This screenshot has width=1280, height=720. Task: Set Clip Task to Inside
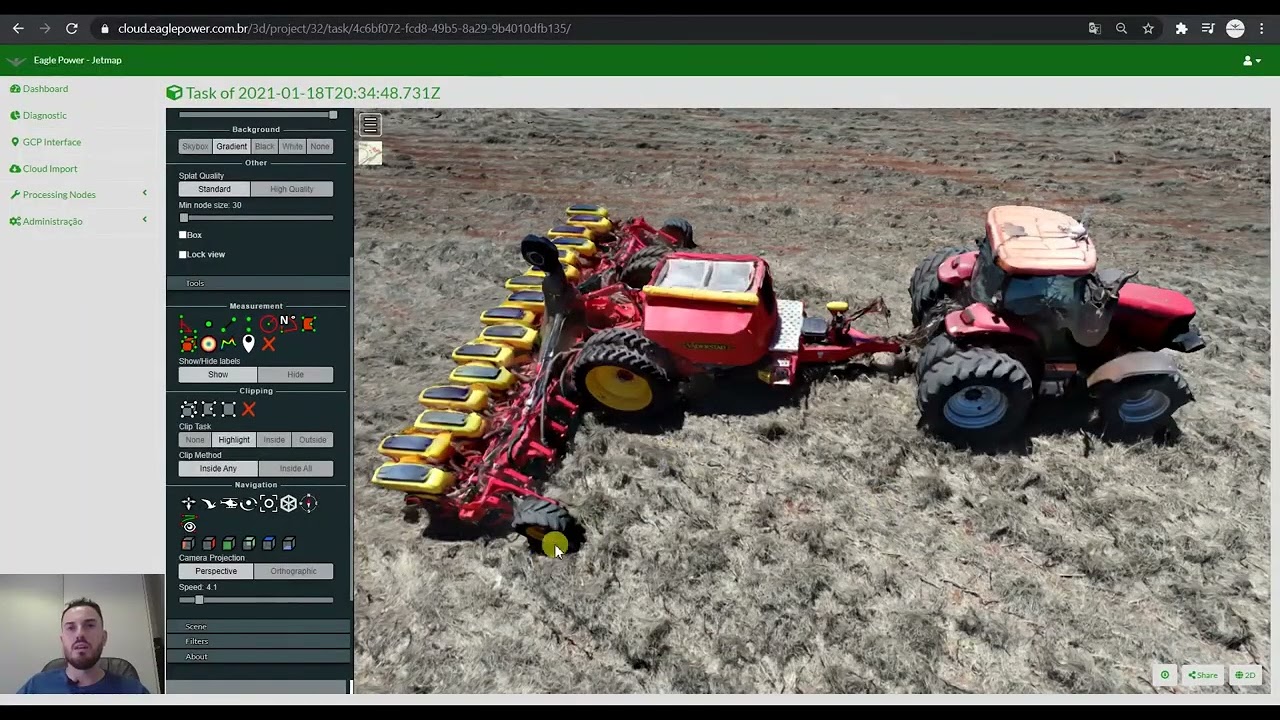coord(273,440)
